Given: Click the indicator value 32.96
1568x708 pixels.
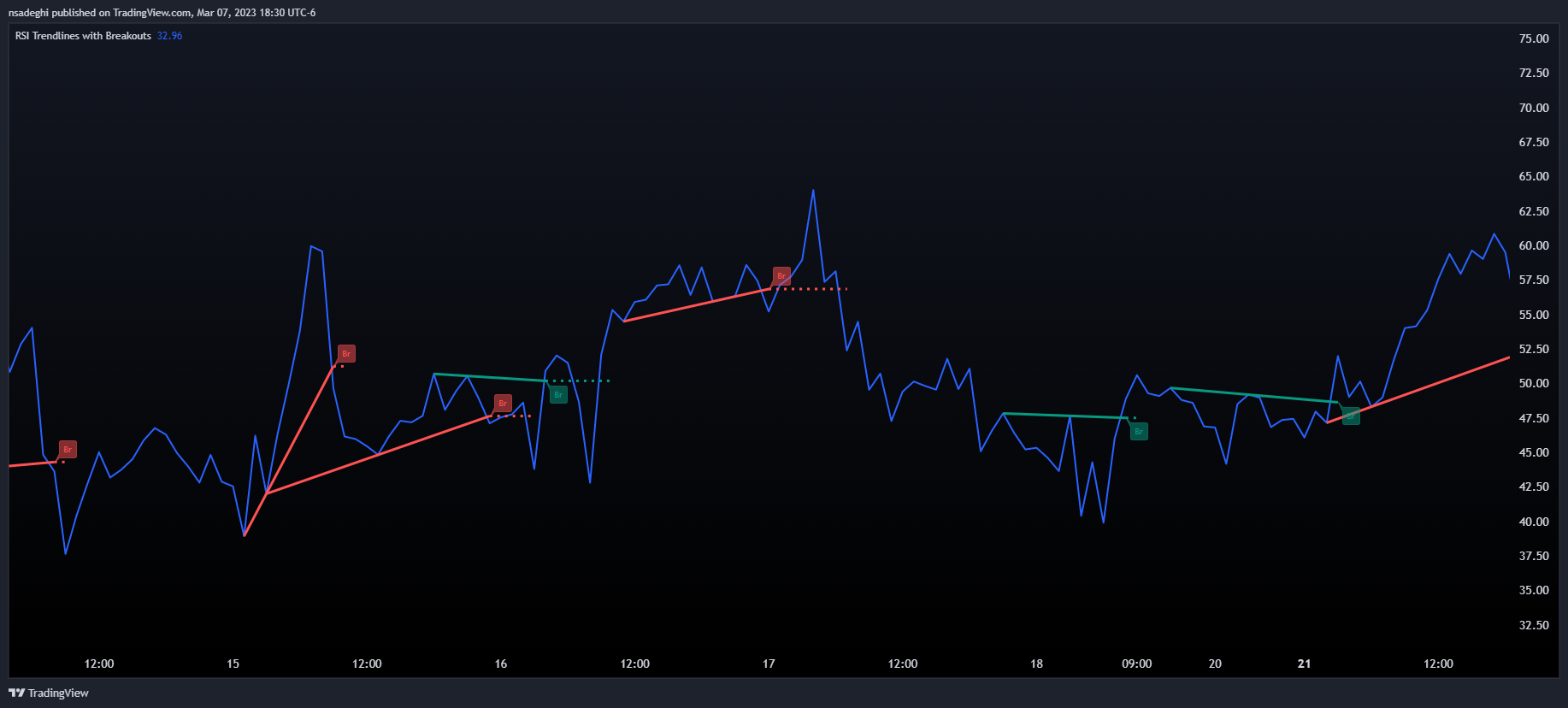Looking at the screenshot, I should 169,36.
